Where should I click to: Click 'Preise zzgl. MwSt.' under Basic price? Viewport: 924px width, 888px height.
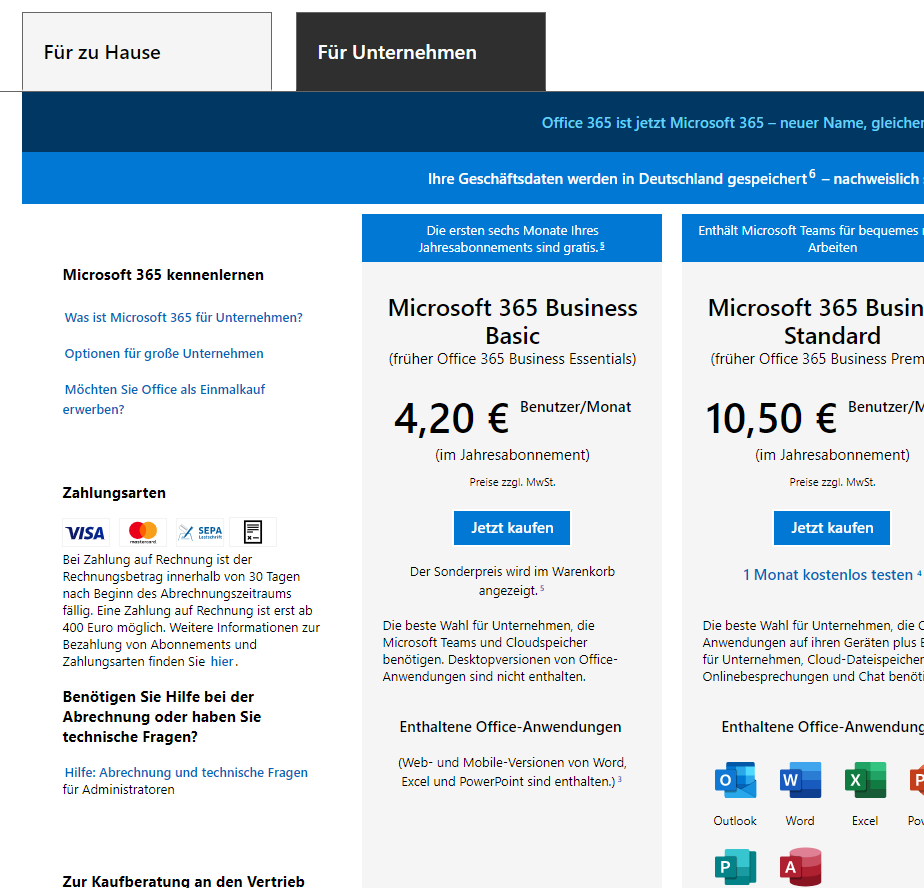click(512, 482)
